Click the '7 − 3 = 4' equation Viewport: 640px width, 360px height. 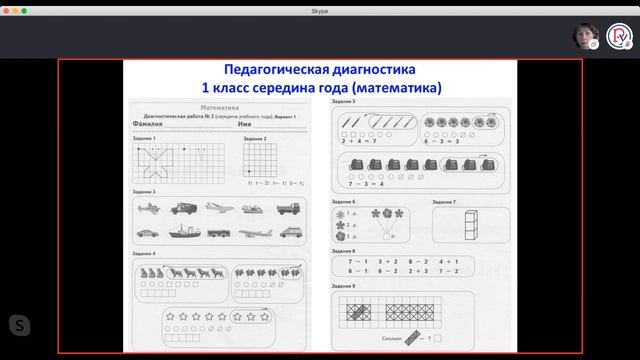pos(366,184)
